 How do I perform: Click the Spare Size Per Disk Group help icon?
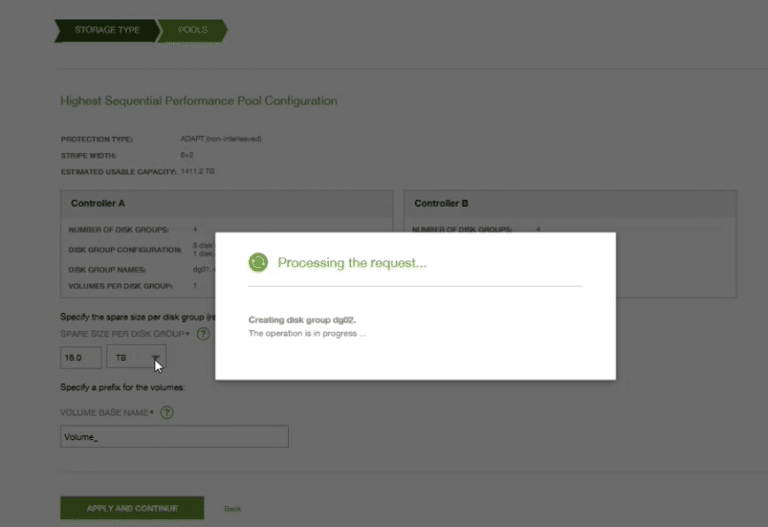click(203, 334)
